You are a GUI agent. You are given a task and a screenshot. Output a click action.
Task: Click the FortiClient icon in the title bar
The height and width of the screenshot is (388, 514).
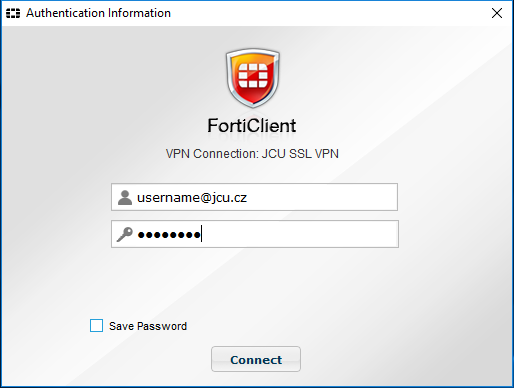point(13,13)
